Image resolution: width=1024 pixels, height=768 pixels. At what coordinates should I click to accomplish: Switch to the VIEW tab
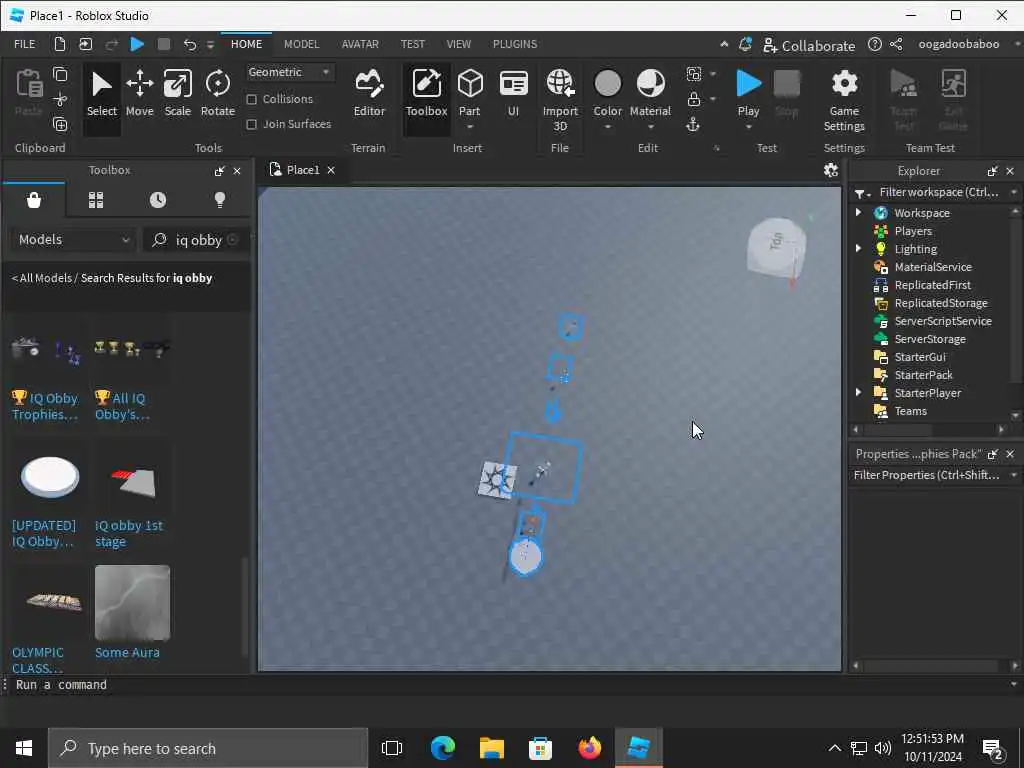click(x=458, y=44)
